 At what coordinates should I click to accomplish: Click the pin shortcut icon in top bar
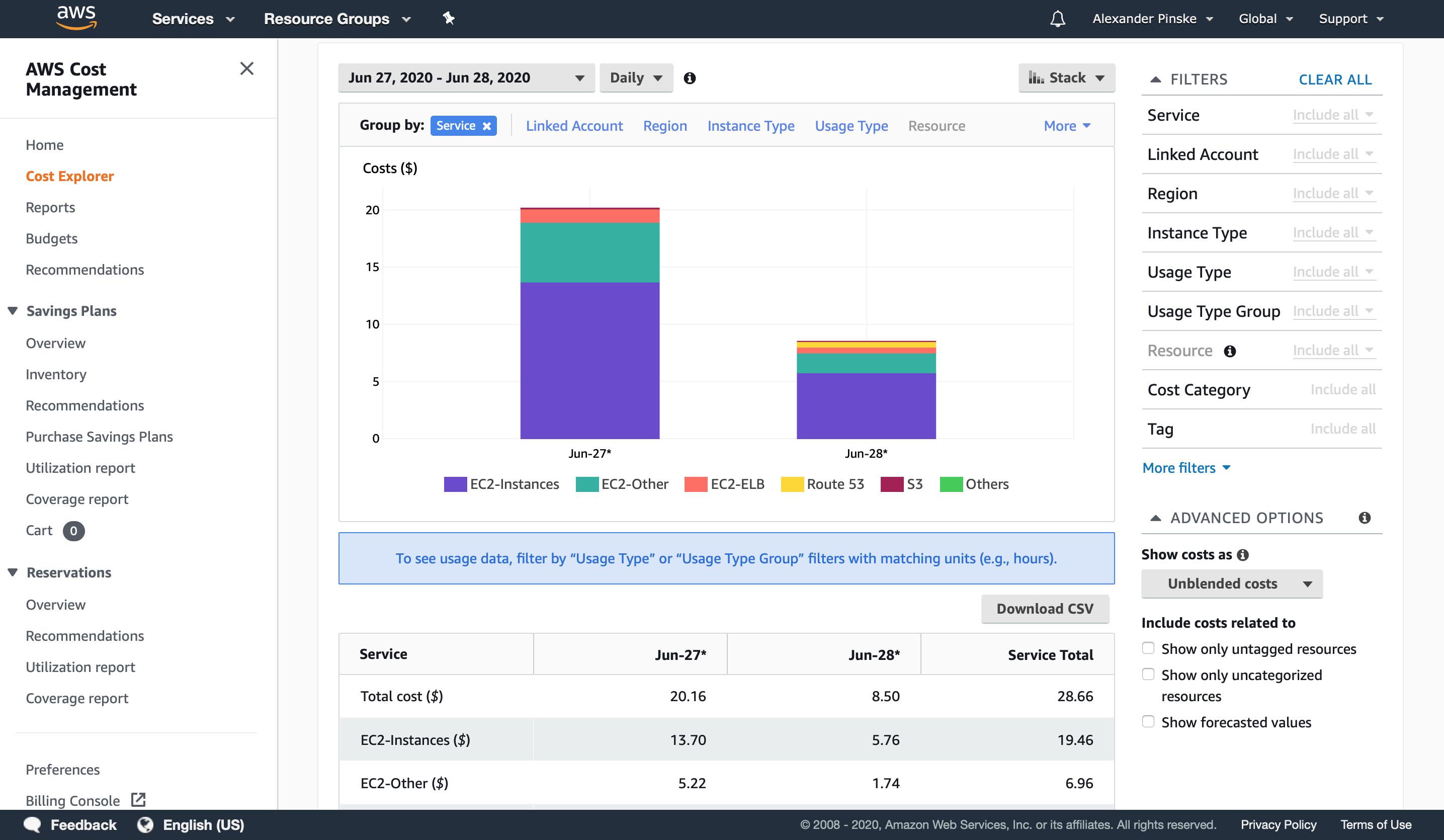pos(448,18)
